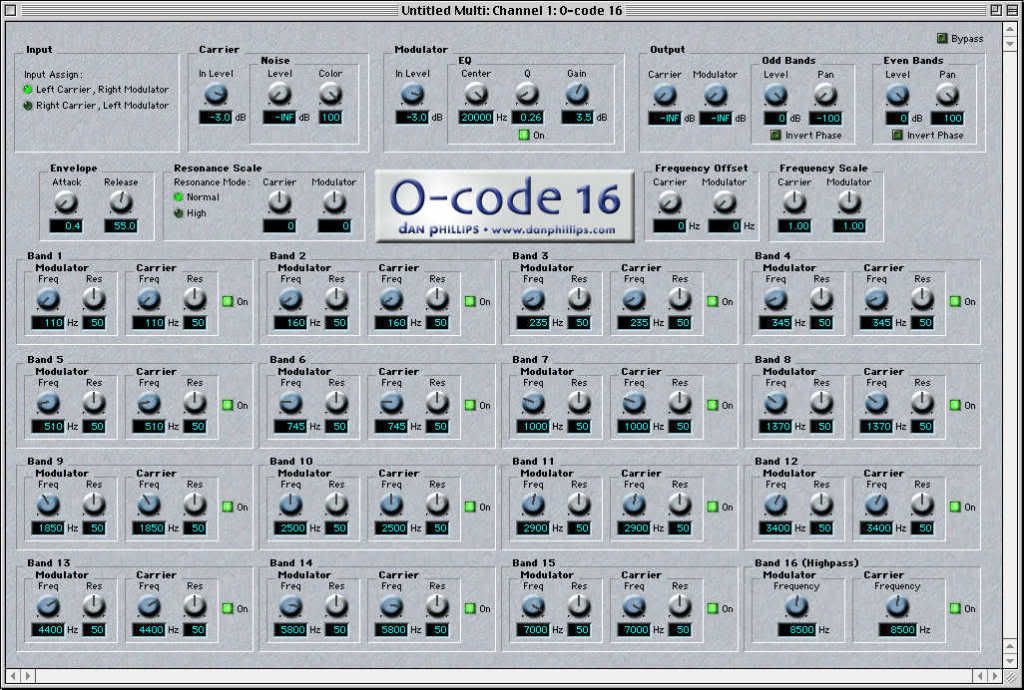Enable Invert Phase for Even Bands

click(897, 135)
